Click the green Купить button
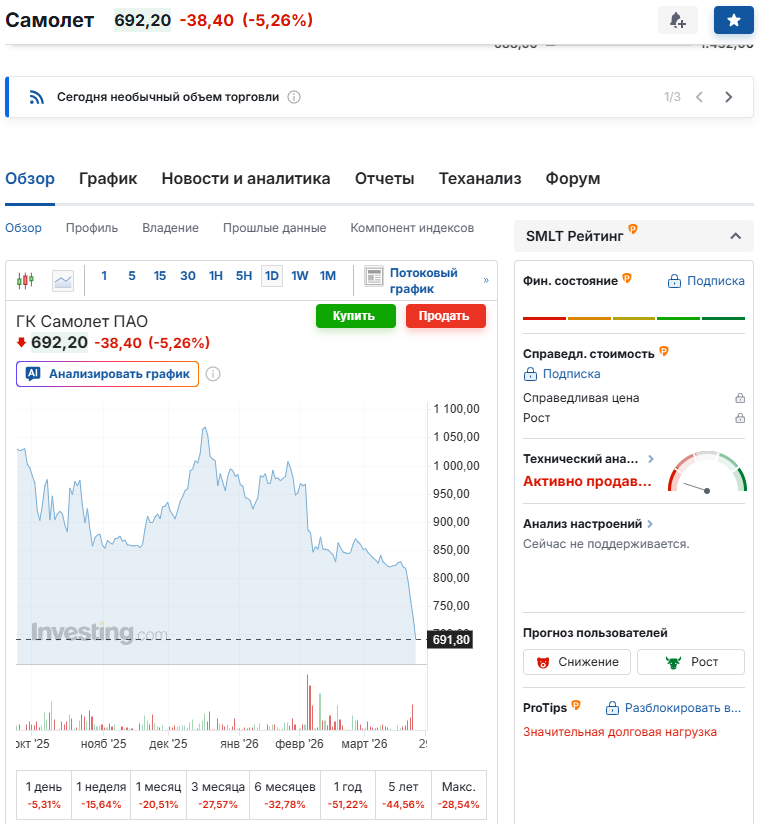This screenshot has width=768, height=824. pyautogui.click(x=355, y=316)
